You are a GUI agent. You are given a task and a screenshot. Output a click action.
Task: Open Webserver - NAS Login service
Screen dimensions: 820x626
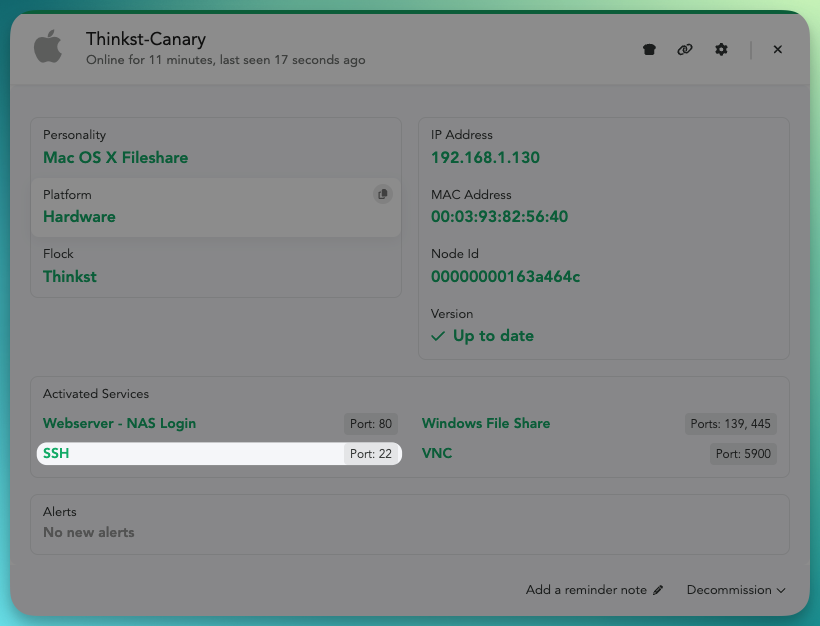click(x=119, y=423)
